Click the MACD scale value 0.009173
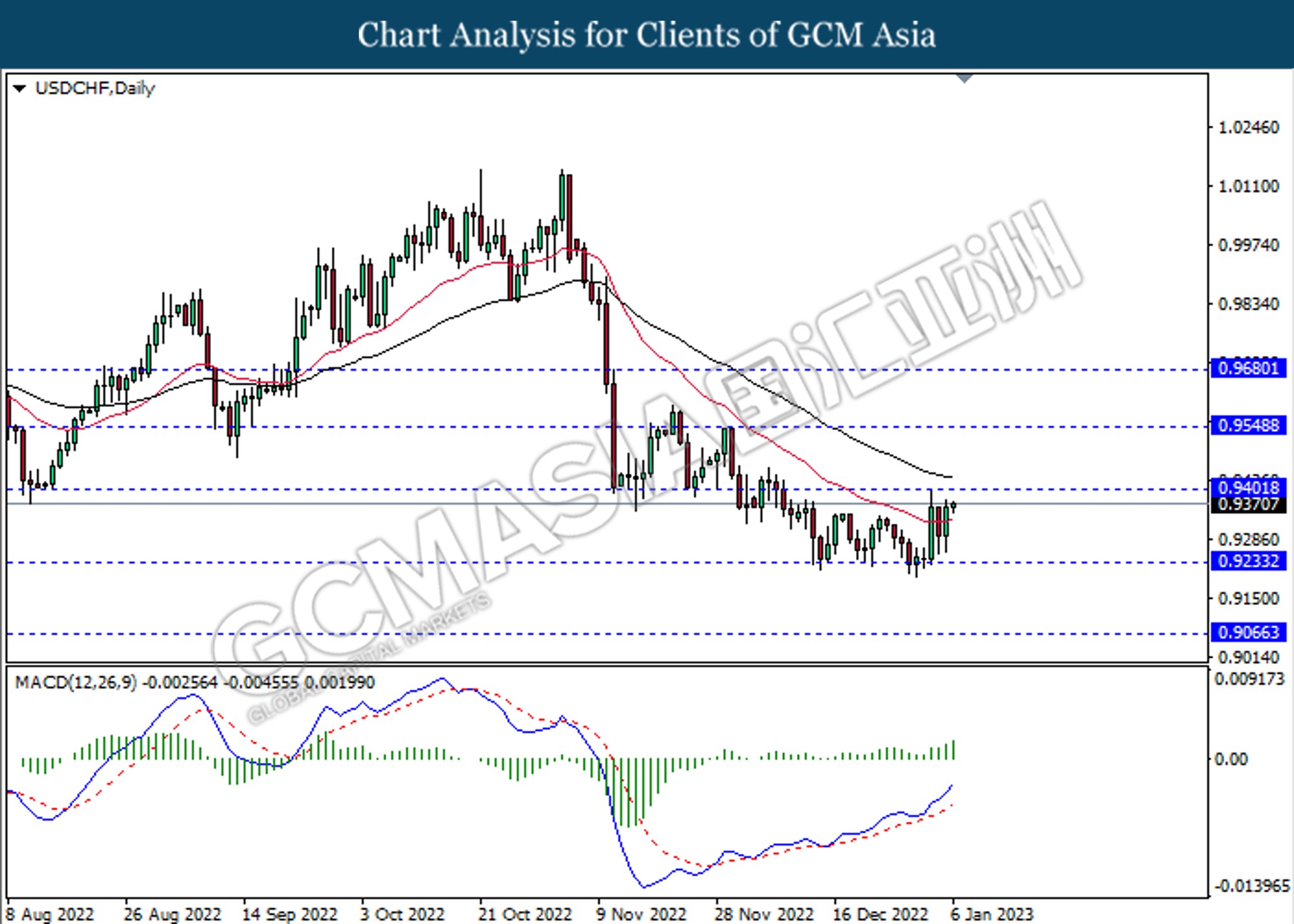The width and height of the screenshot is (1294, 924). pos(1249,679)
